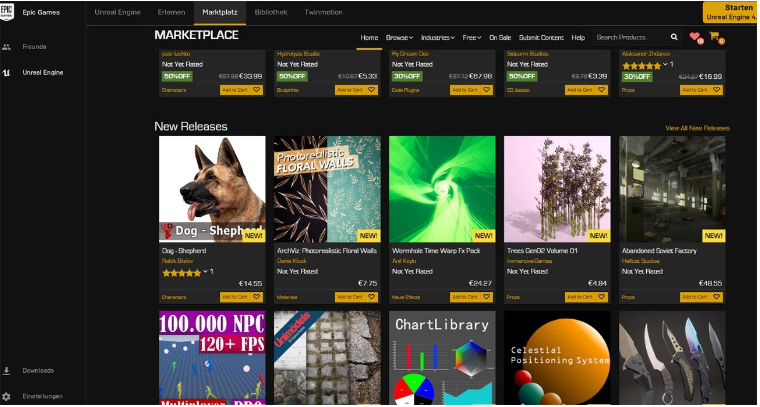This screenshot has height=407, width=760.
Task: Open Abandoned Soviet Factory thumbnail
Action: click(x=672, y=189)
